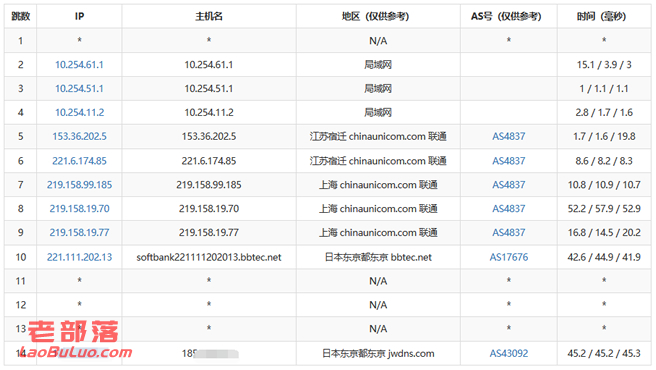Click the 主机名 column header
Screen dimensions: 656x370
(209, 16)
